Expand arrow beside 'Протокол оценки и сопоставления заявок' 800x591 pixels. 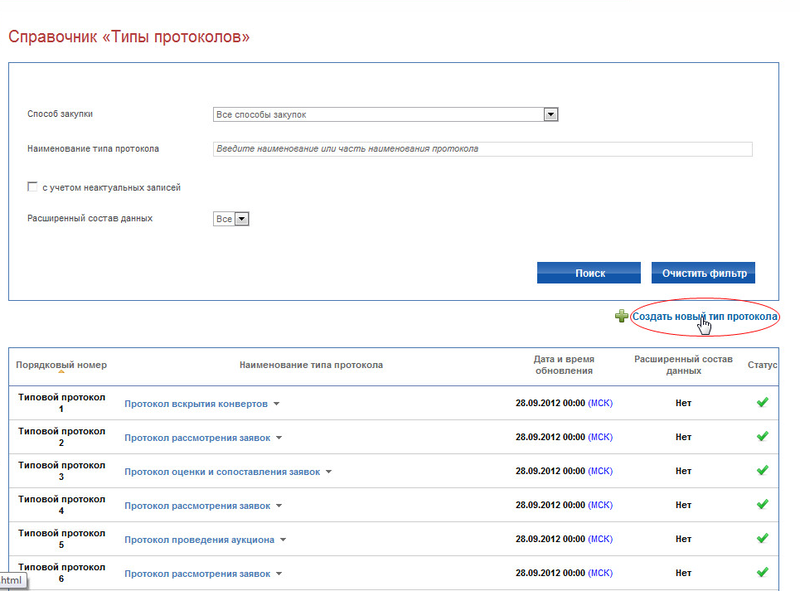[329, 472]
